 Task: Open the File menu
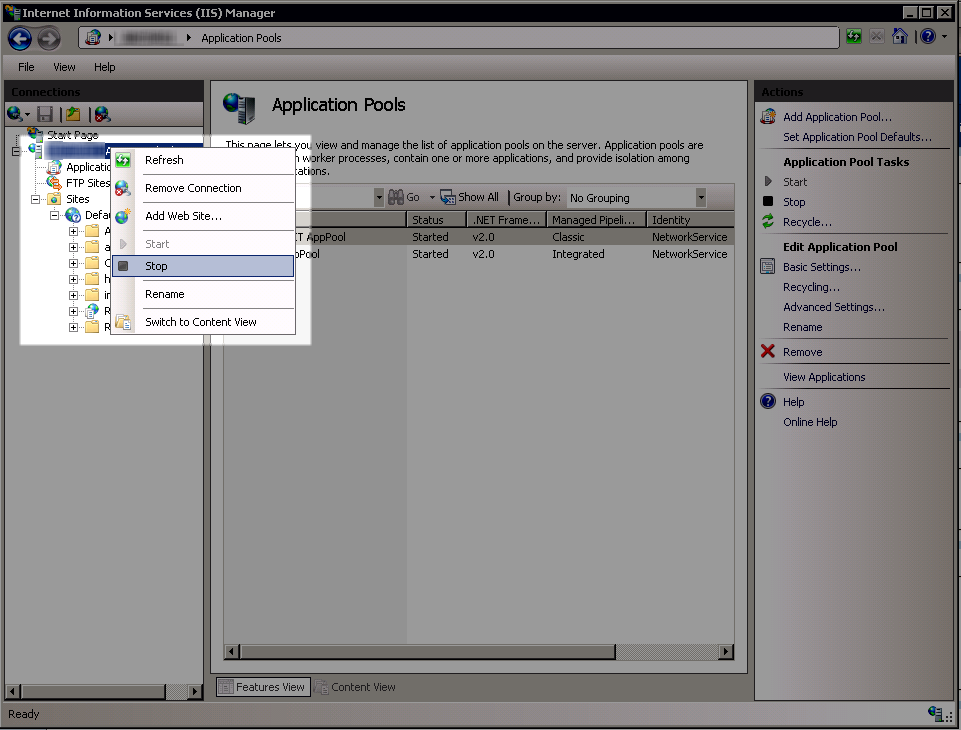(26, 67)
